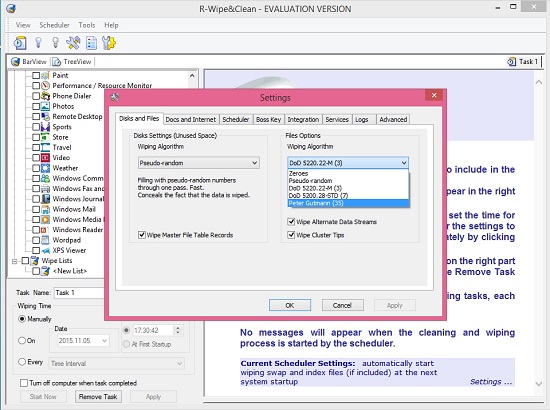550x410 pixels.
Task: Click the Settings ... link
Action: [491, 382]
